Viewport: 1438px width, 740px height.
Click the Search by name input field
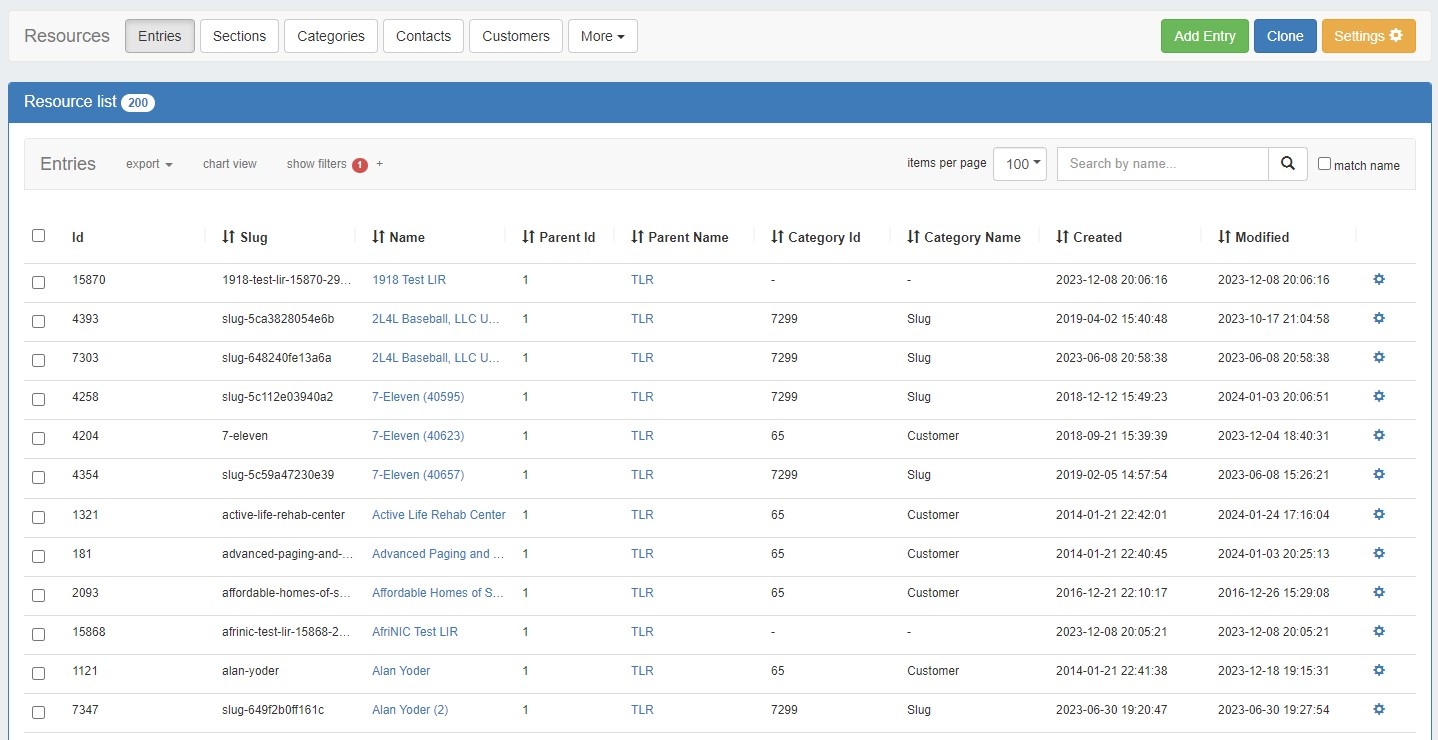1162,164
